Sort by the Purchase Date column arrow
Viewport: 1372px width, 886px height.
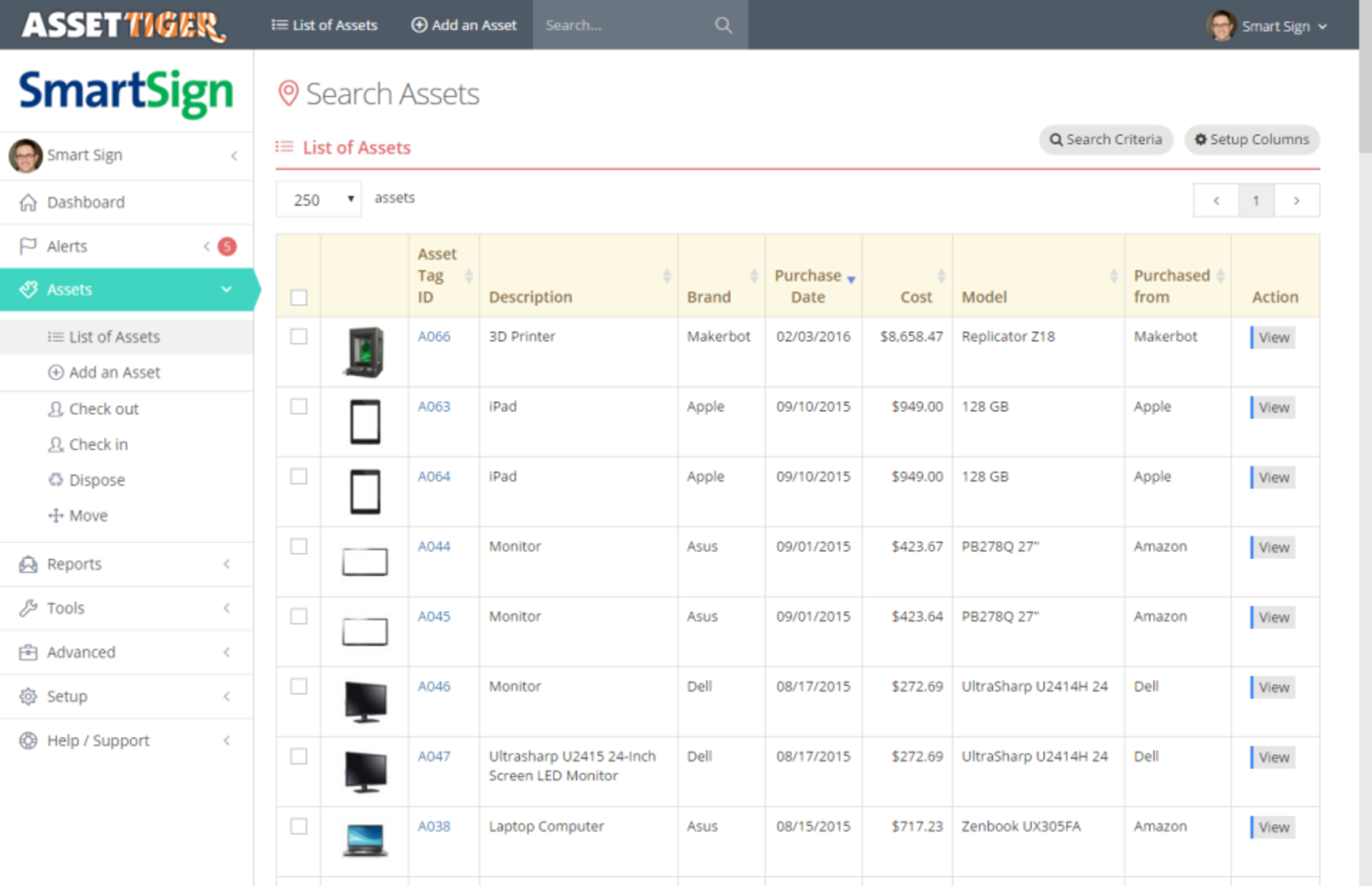pos(851,281)
